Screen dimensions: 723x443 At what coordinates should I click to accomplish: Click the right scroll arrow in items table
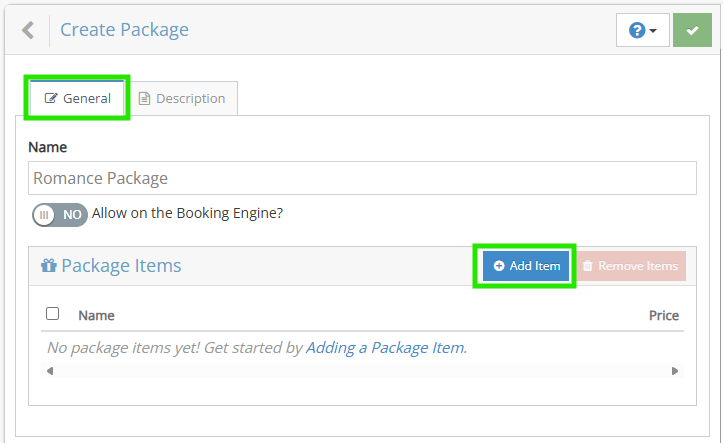click(x=675, y=371)
